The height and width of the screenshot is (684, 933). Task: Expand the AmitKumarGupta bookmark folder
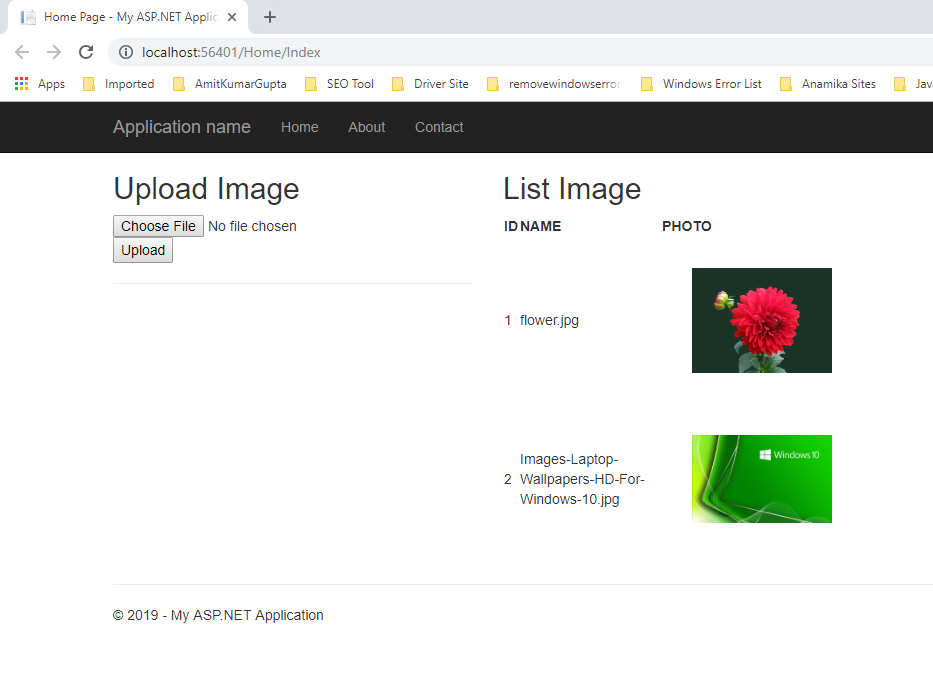coord(230,84)
